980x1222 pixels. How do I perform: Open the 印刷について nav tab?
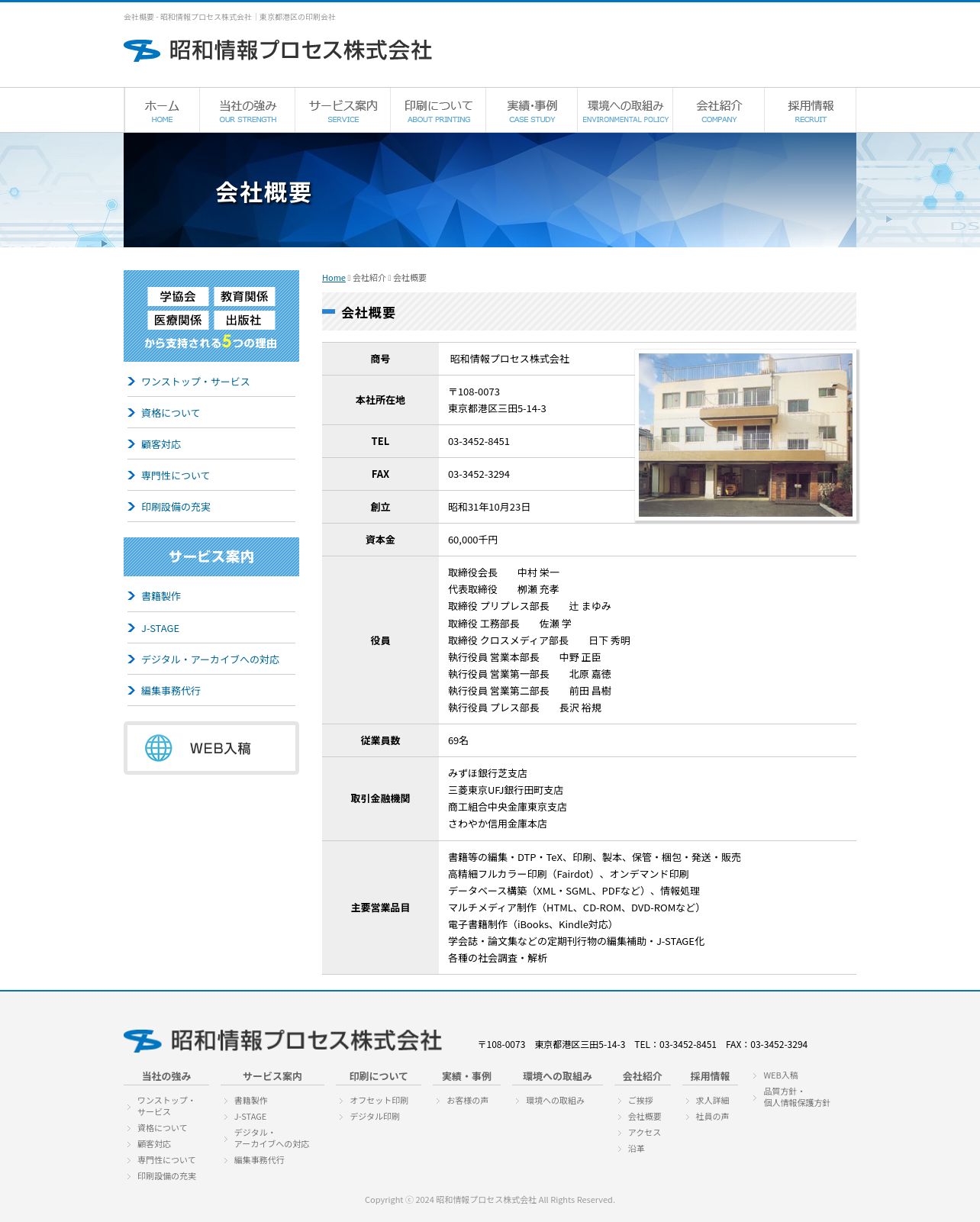point(438,110)
